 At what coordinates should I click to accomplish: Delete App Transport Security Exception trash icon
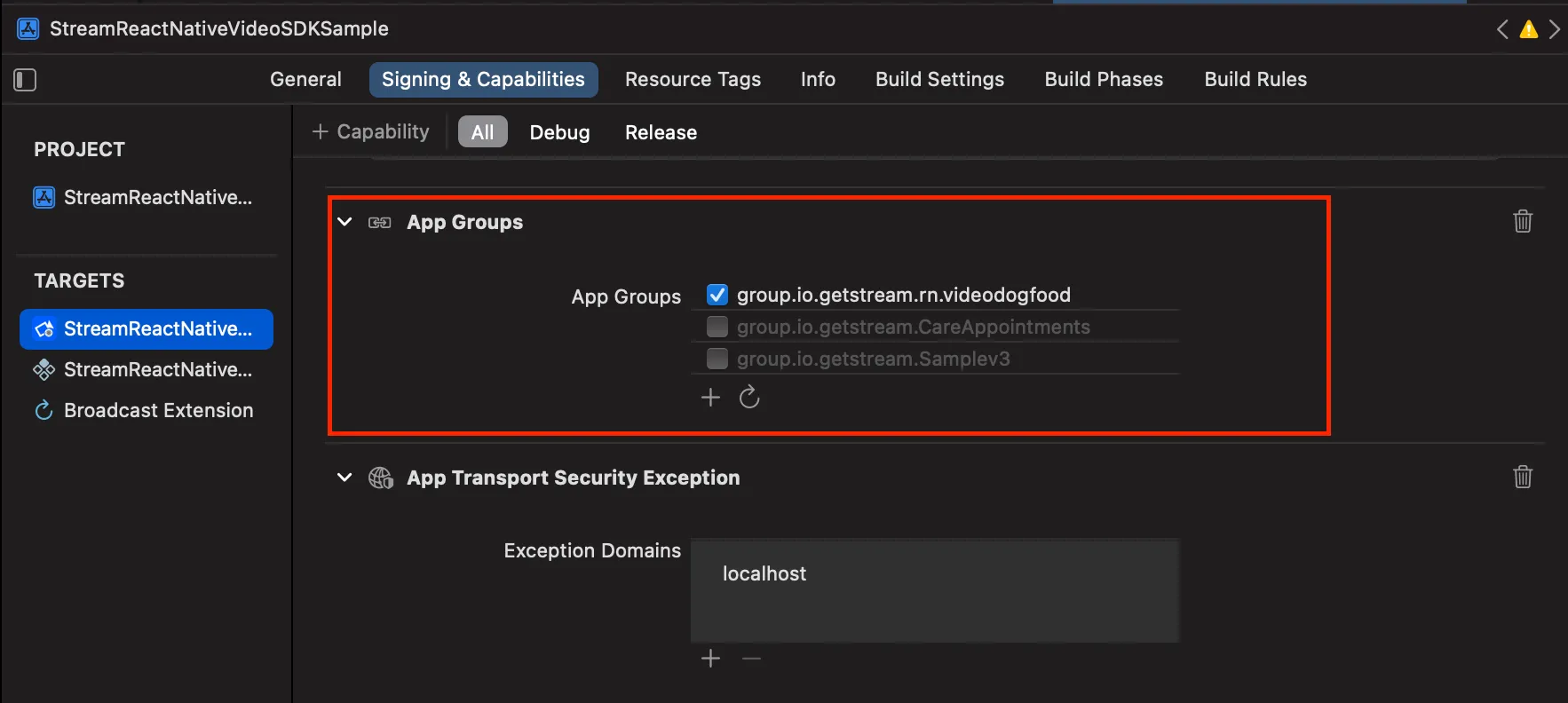(1523, 477)
